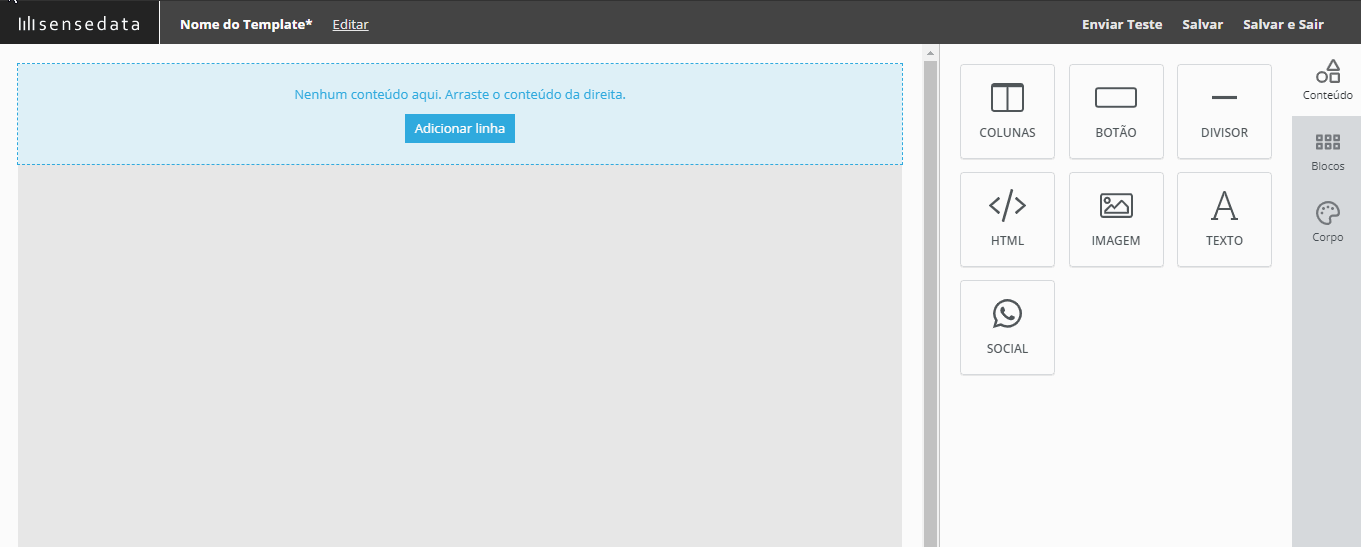The height and width of the screenshot is (547, 1361).
Task: Click the canvas vertical scrollbar track
Action: [930, 304]
